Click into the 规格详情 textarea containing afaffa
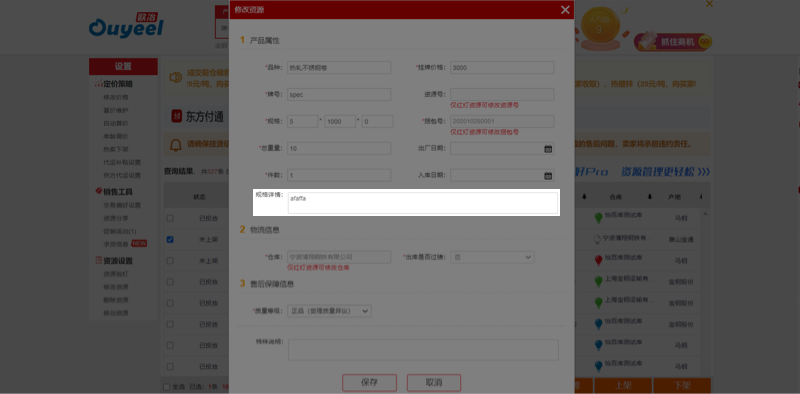The width and height of the screenshot is (800, 394). [423, 203]
